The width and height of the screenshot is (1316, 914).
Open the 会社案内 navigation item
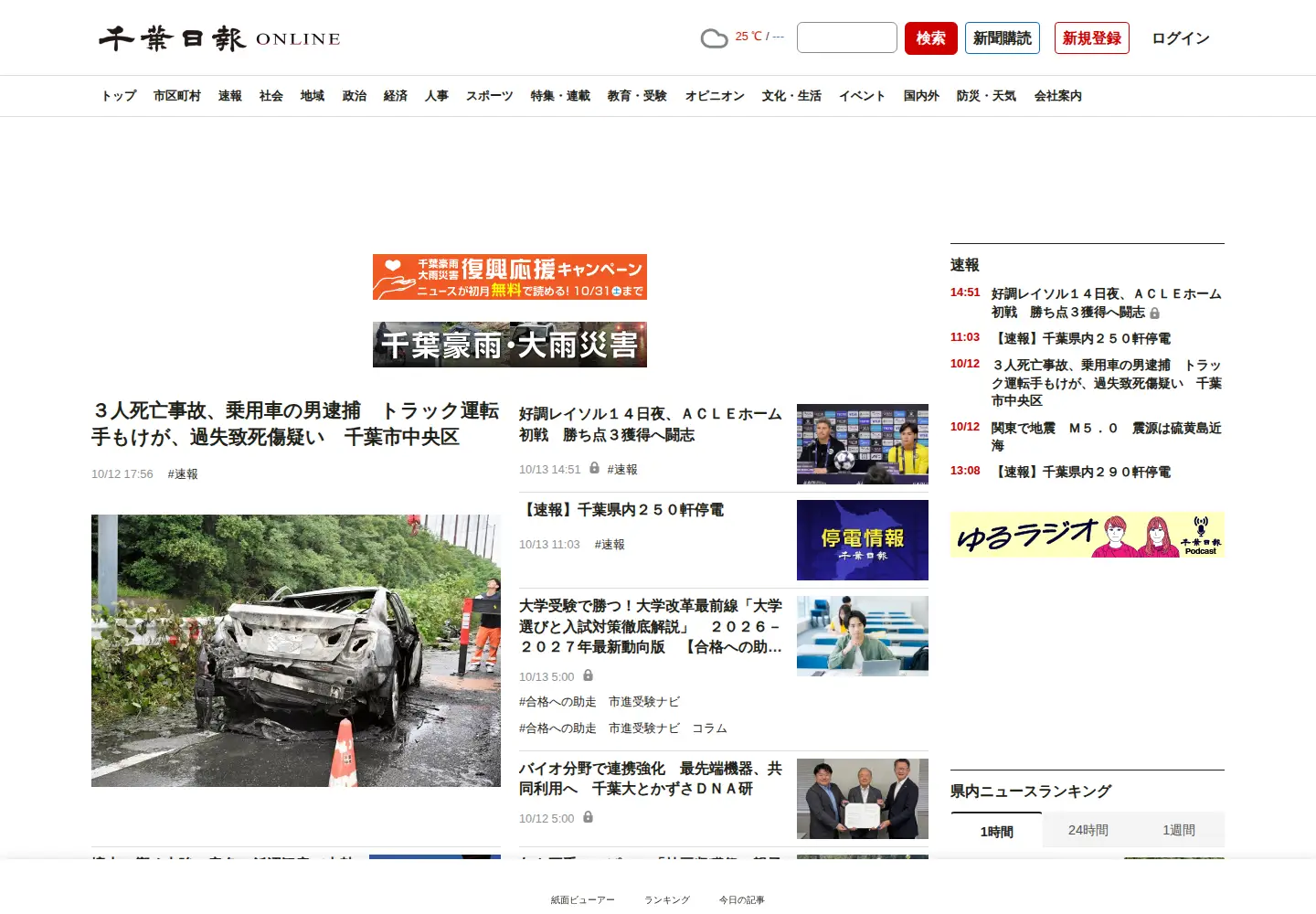[1058, 96]
